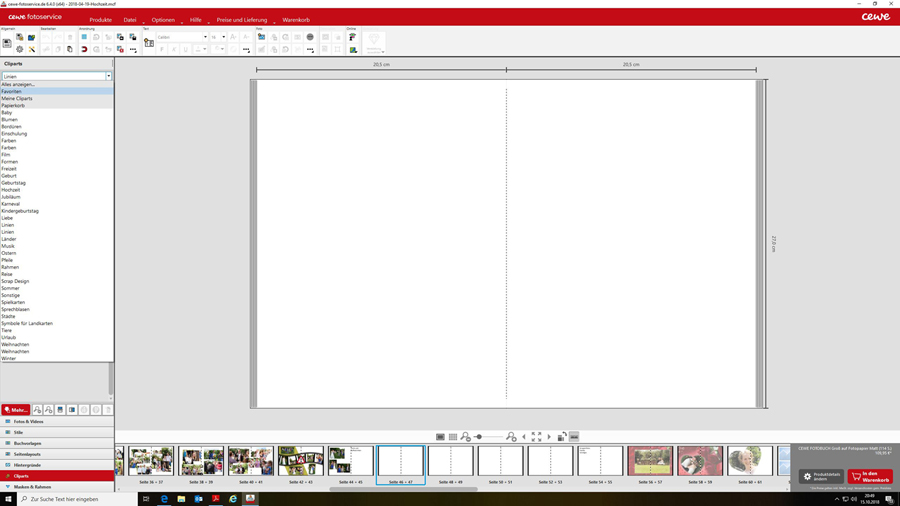Click the clipart single-page placement icon

click(60, 410)
